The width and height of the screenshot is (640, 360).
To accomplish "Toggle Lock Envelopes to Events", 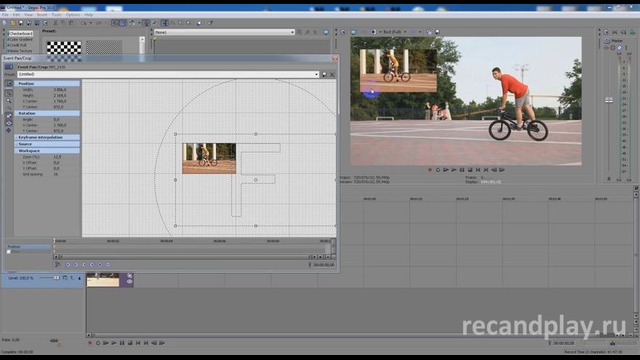I will 146,23.
